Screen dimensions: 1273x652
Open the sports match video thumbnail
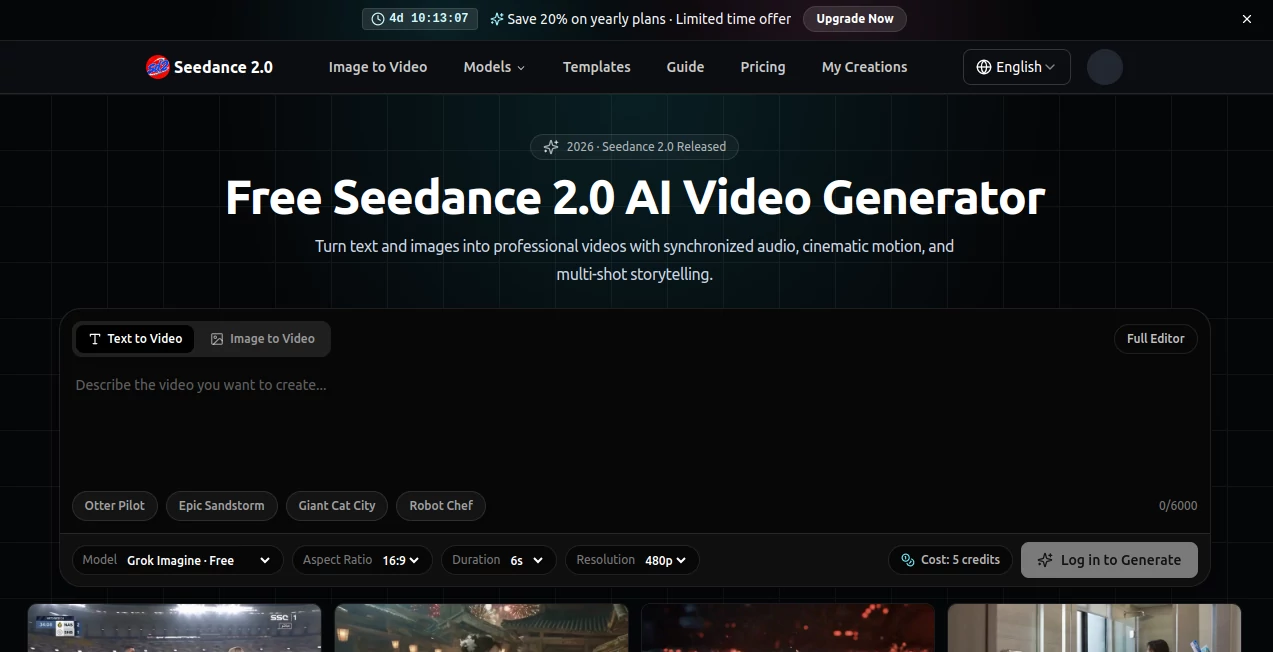click(x=174, y=628)
